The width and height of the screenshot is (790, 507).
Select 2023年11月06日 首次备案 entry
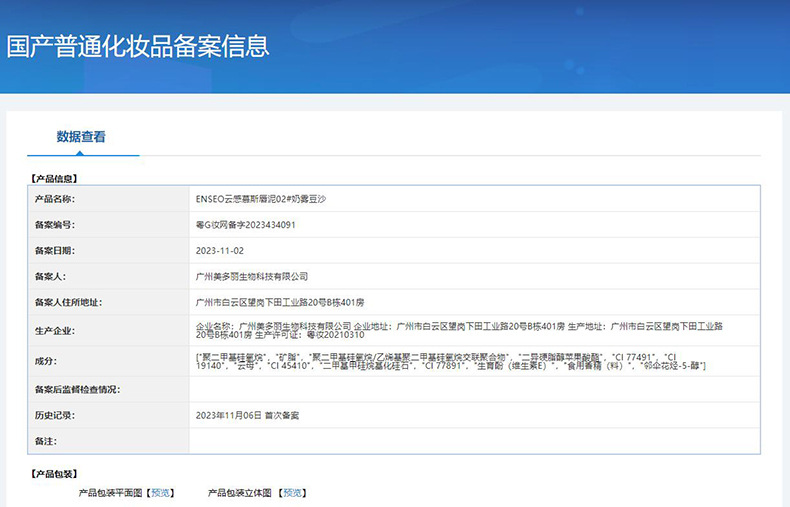pyautogui.click(x=247, y=415)
